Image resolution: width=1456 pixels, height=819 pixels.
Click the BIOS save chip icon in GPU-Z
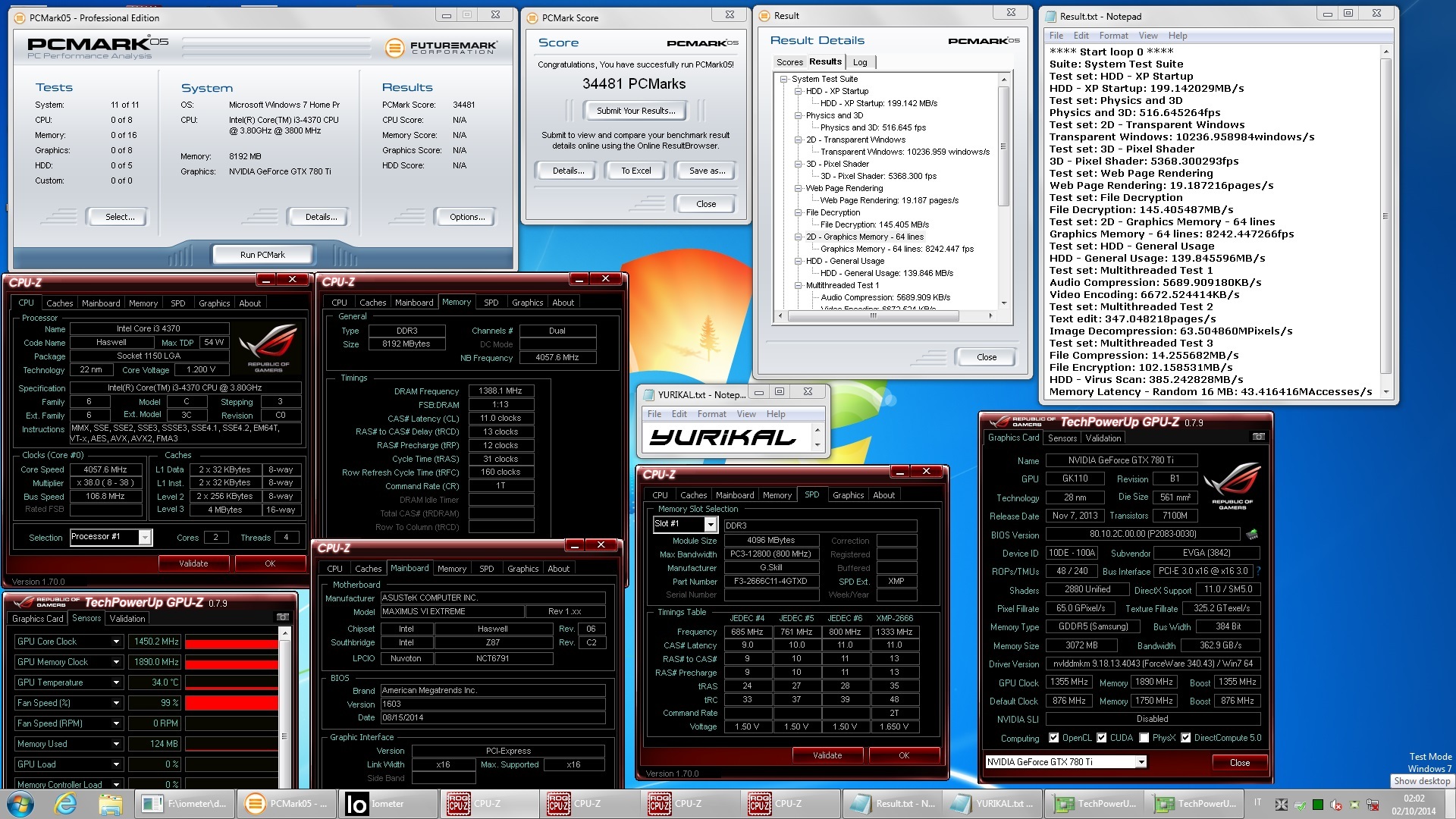coord(1252,534)
